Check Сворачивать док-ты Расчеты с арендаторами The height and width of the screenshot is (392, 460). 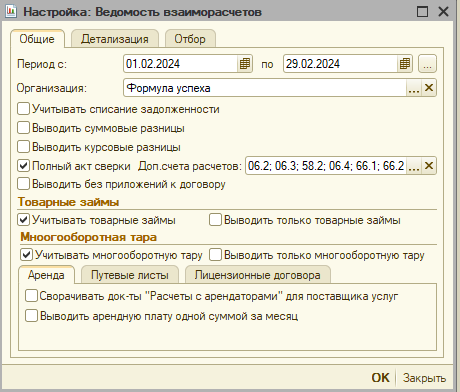coord(31,296)
